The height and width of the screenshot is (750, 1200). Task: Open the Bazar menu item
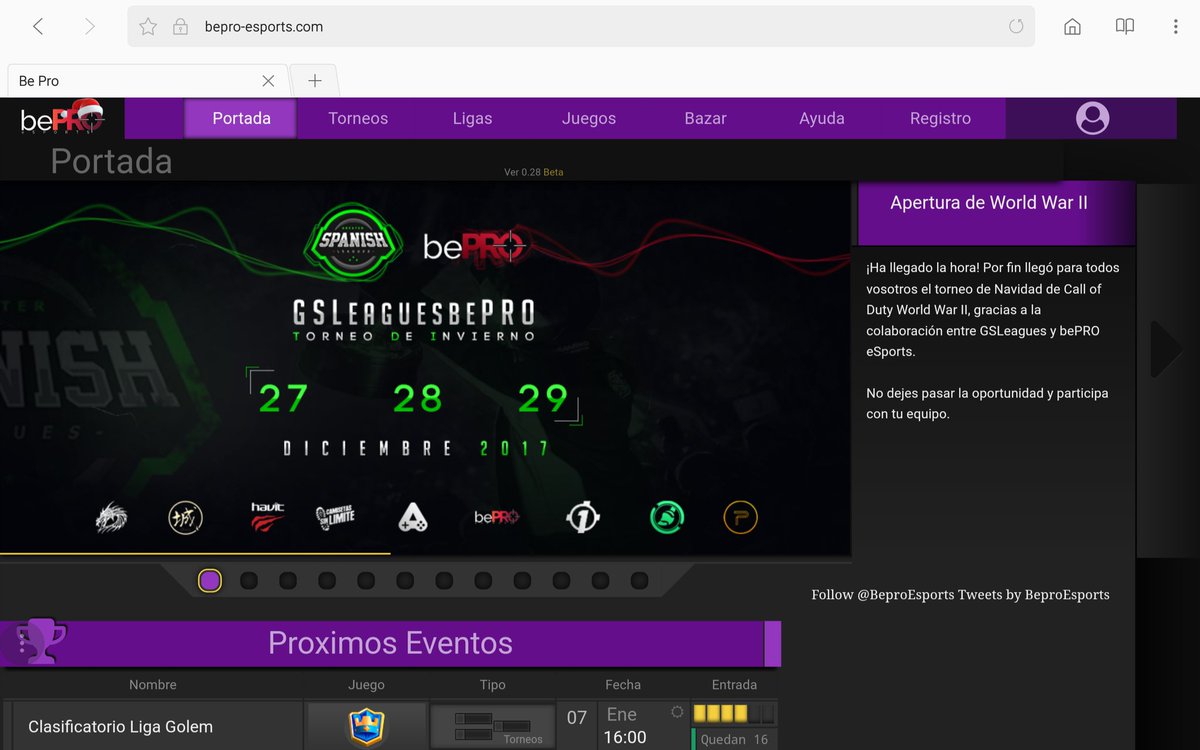[705, 118]
